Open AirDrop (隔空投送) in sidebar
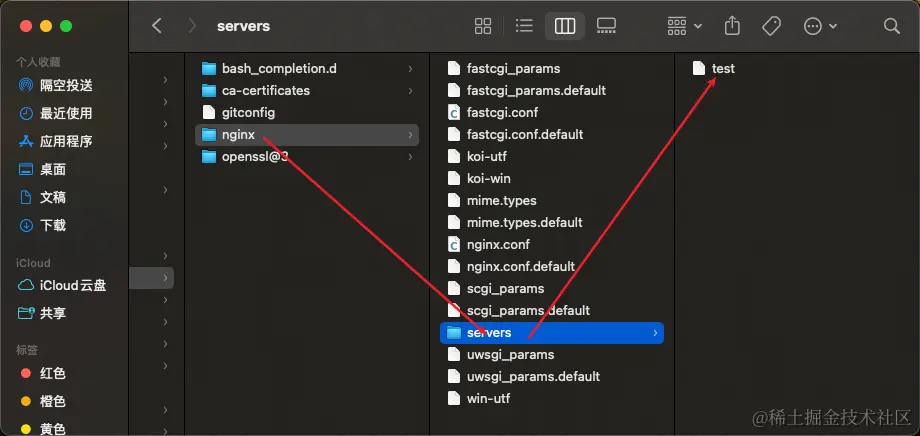This screenshot has width=920, height=436. (x=56, y=85)
